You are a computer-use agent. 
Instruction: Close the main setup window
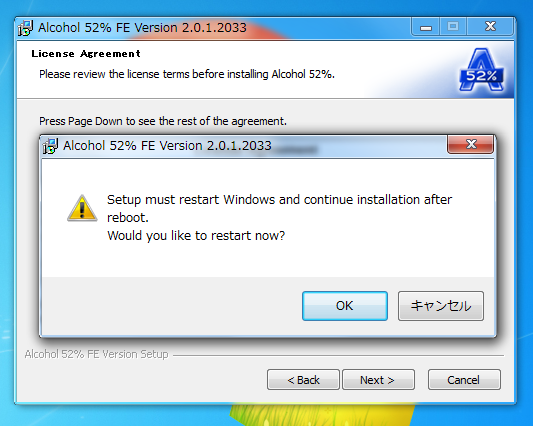(490, 27)
